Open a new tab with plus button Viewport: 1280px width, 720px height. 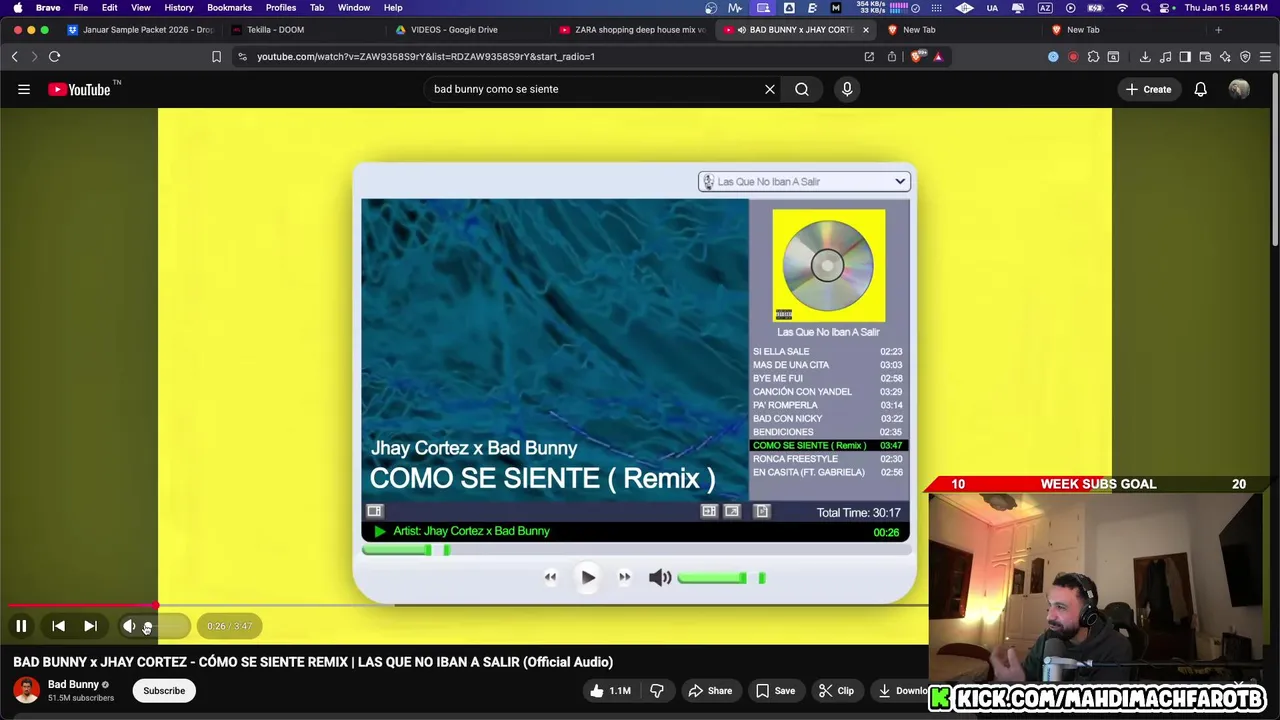pos(1218,30)
